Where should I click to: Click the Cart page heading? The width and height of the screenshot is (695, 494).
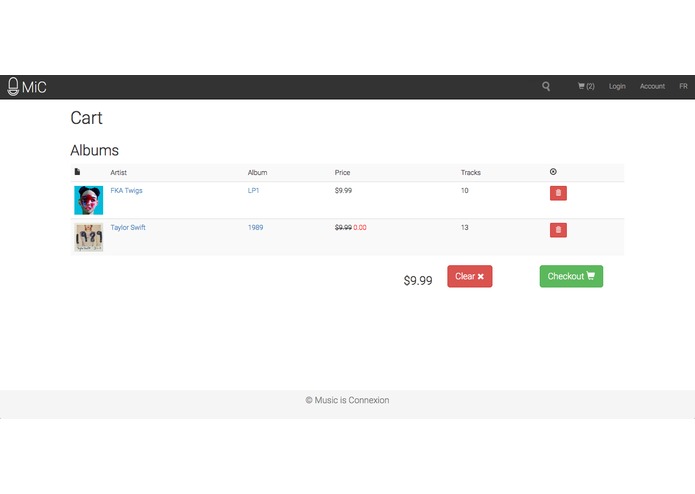click(x=86, y=118)
